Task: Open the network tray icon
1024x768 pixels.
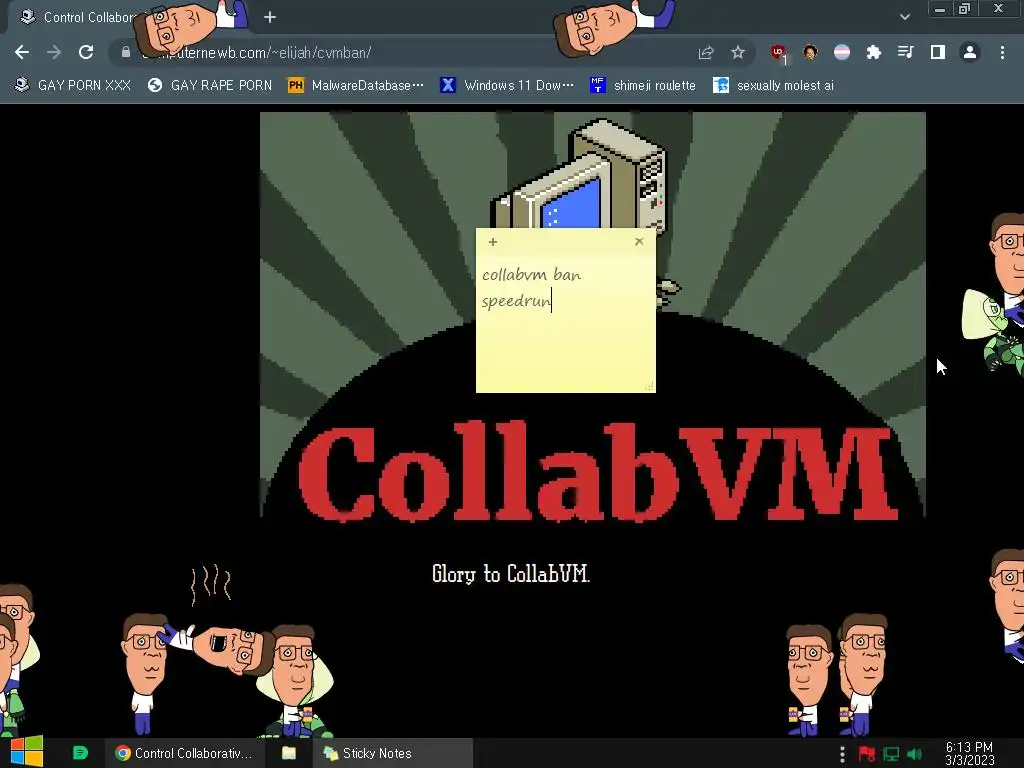Action: pos(891,754)
